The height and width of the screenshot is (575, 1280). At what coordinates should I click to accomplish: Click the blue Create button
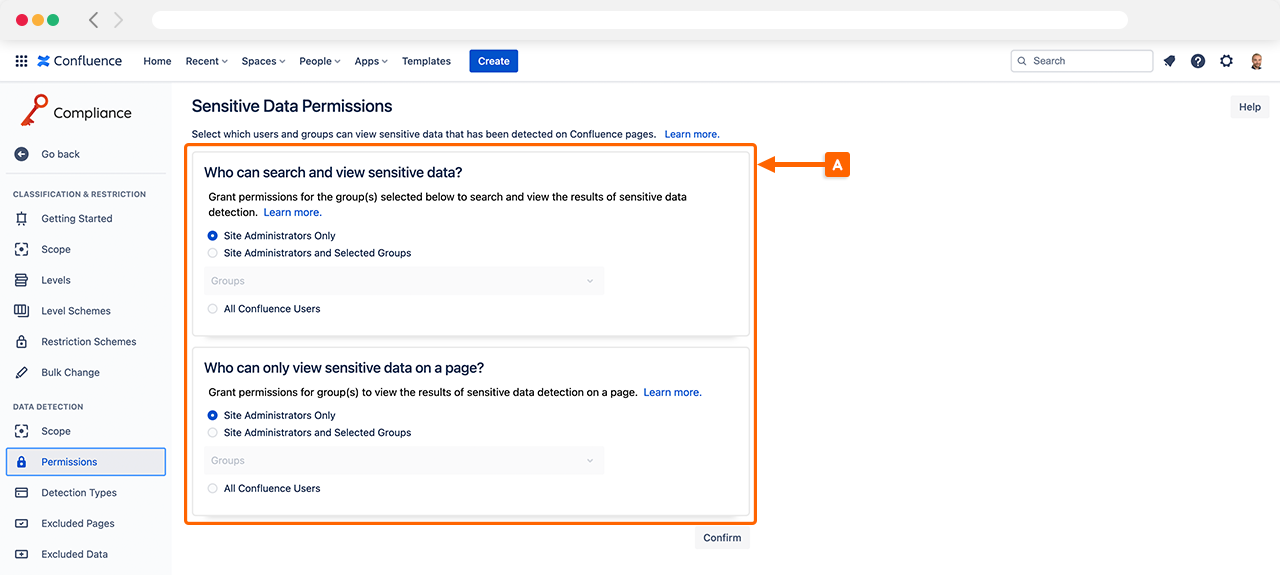[x=493, y=61]
